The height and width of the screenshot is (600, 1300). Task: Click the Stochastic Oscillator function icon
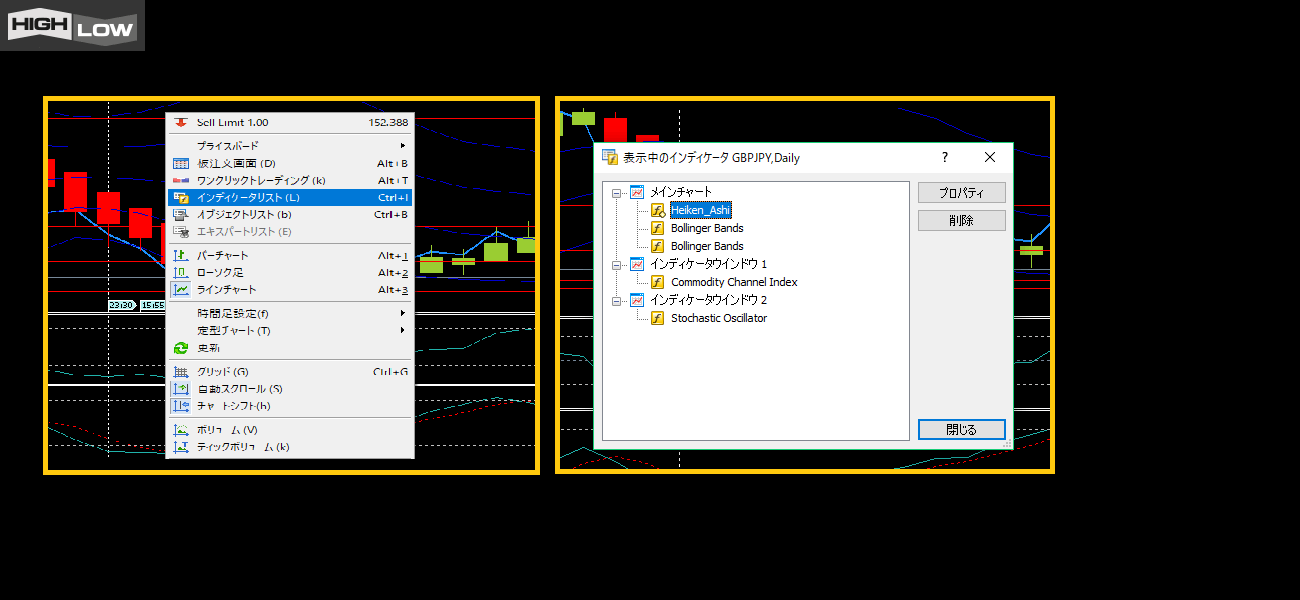click(657, 318)
